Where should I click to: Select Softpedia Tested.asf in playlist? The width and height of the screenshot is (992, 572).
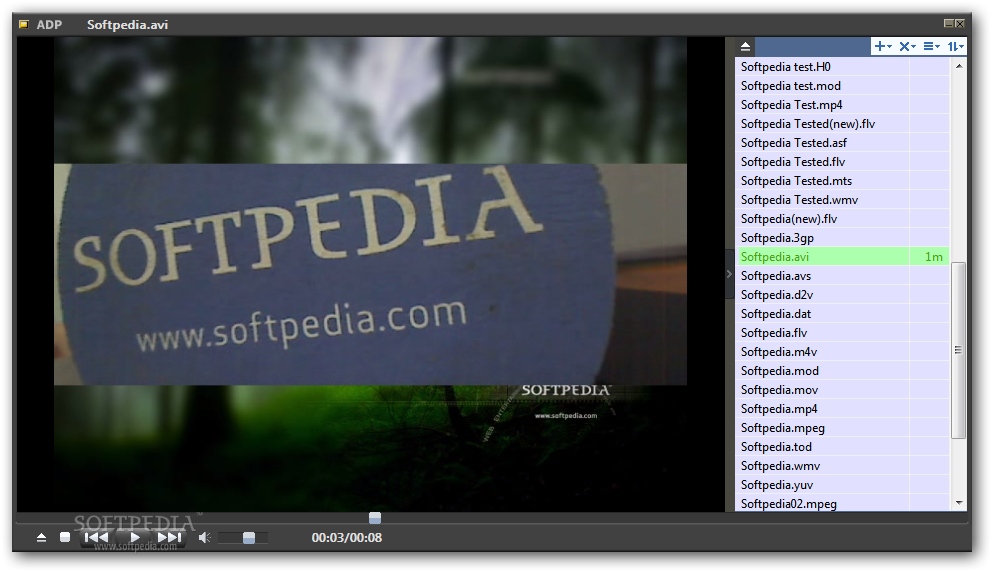[x=841, y=142]
